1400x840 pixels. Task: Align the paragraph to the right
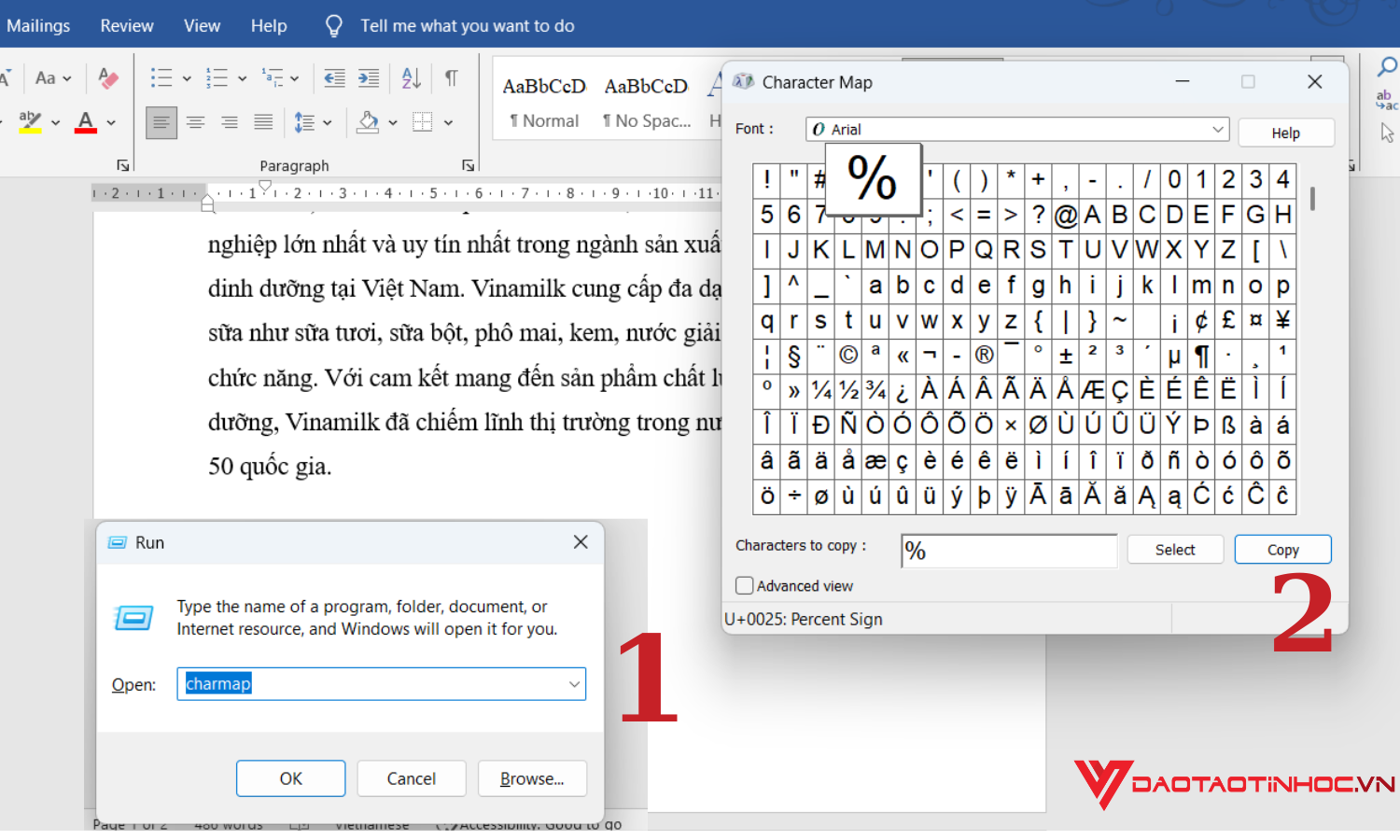coord(230,122)
